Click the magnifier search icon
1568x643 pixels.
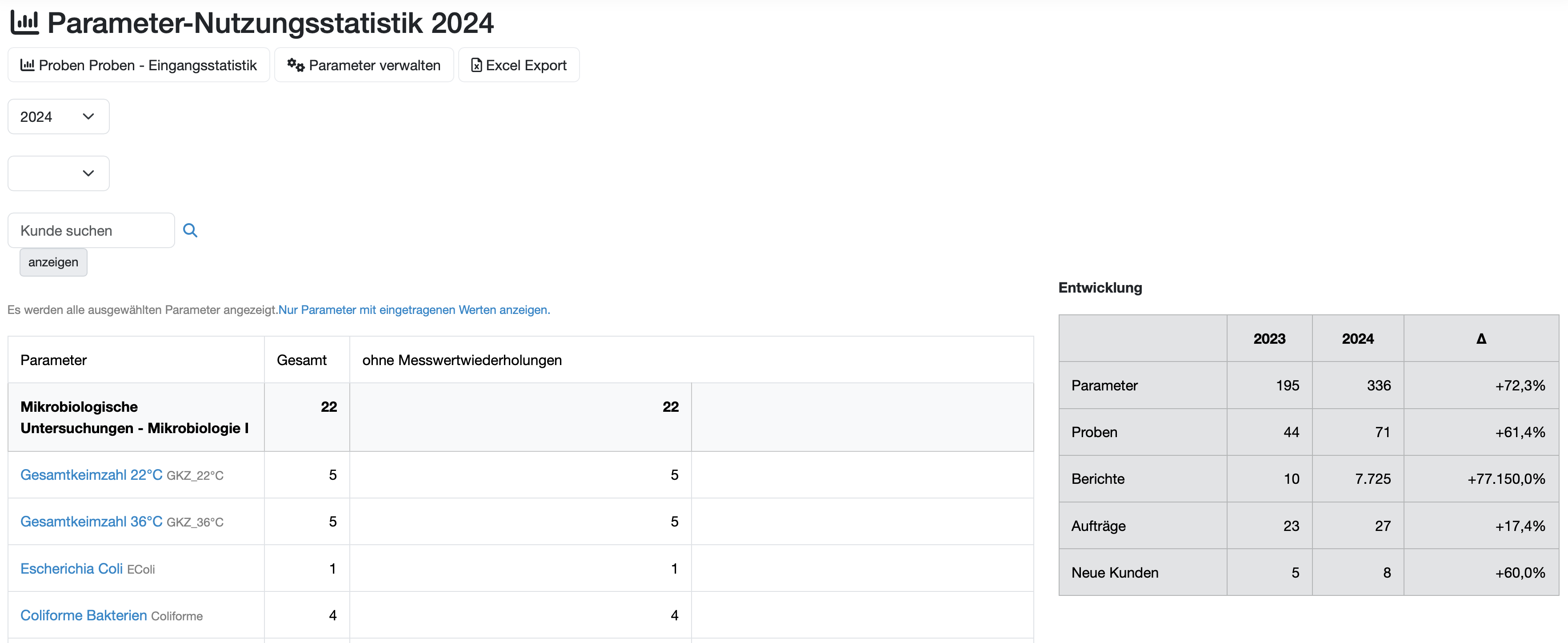[x=190, y=230]
